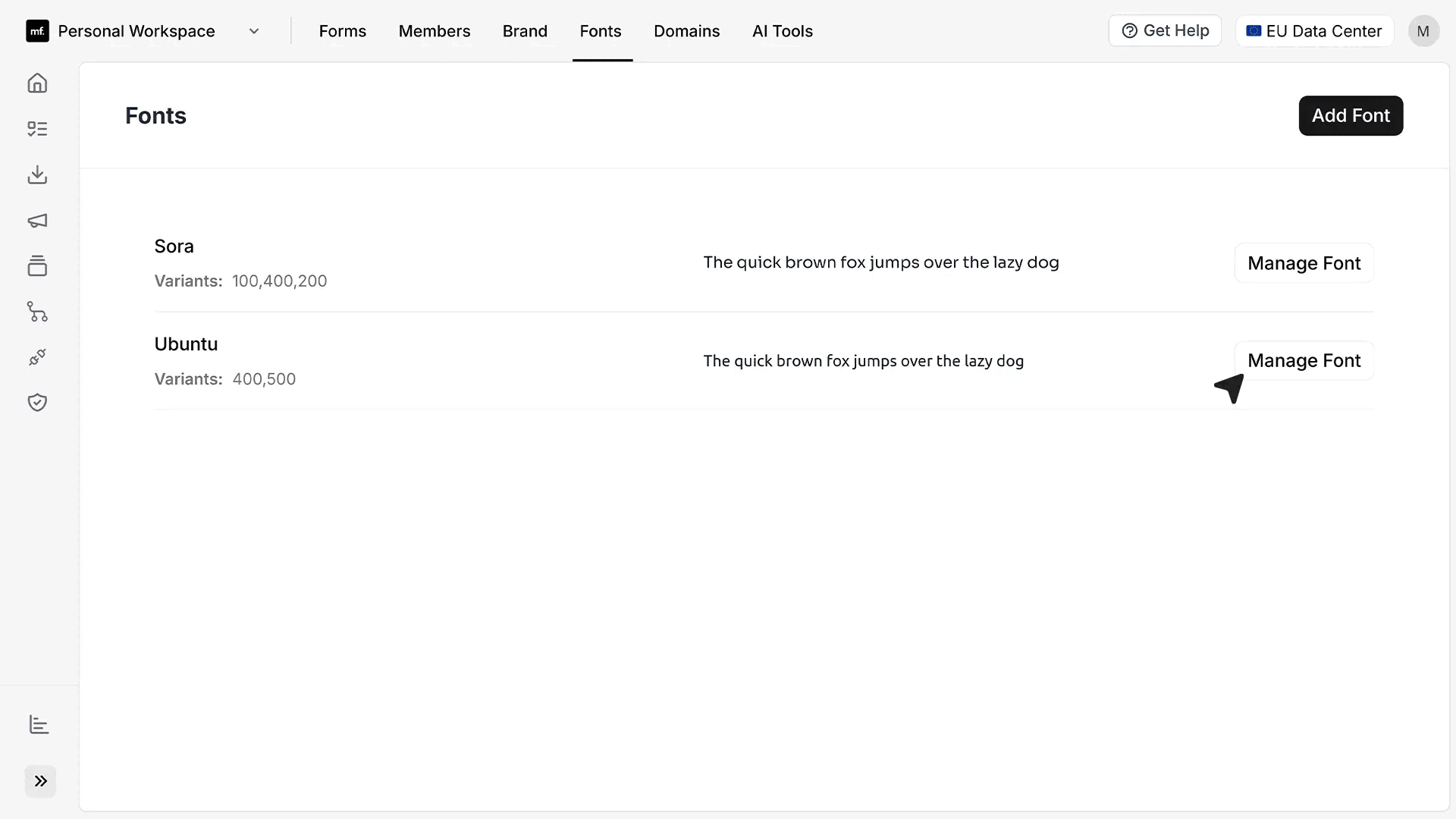Click the Ubuntu font name
This screenshot has height=819, width=1456.
186,344
